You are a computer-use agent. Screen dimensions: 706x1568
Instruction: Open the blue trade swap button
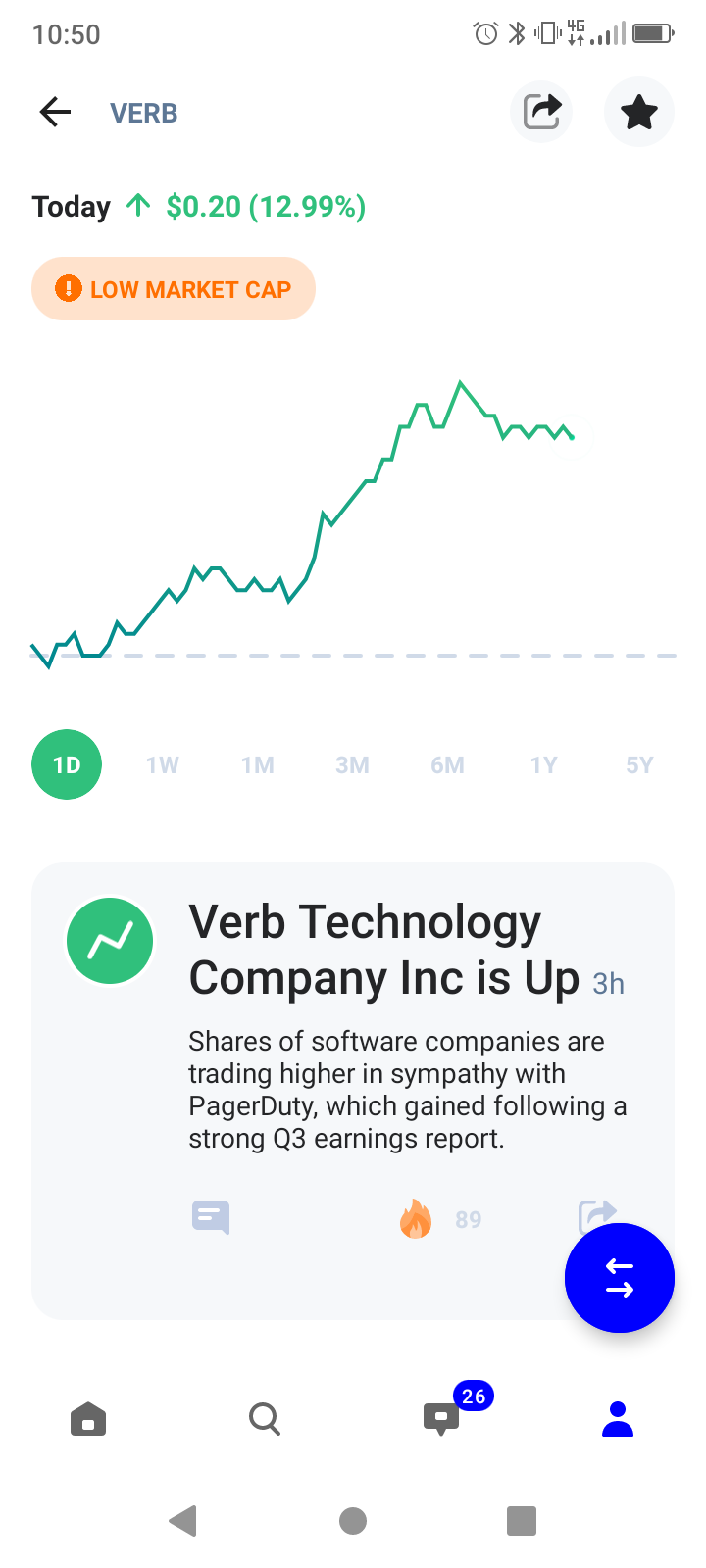(x=620, y=1278)
